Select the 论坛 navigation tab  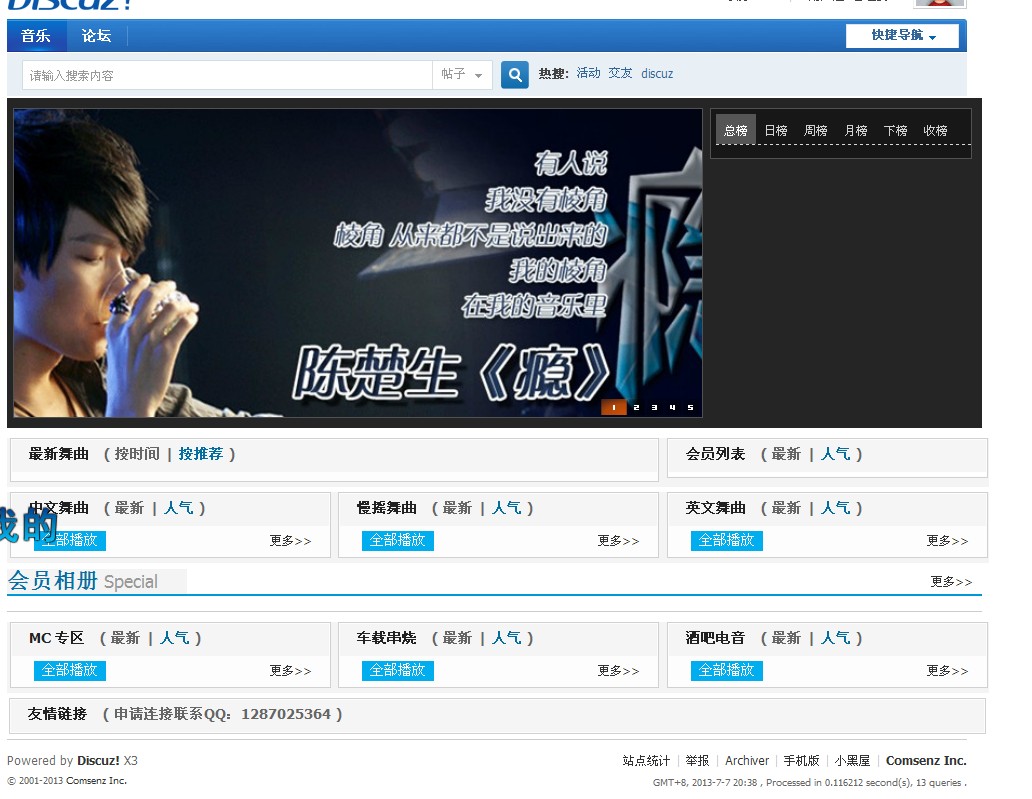(x=96, y=36)
